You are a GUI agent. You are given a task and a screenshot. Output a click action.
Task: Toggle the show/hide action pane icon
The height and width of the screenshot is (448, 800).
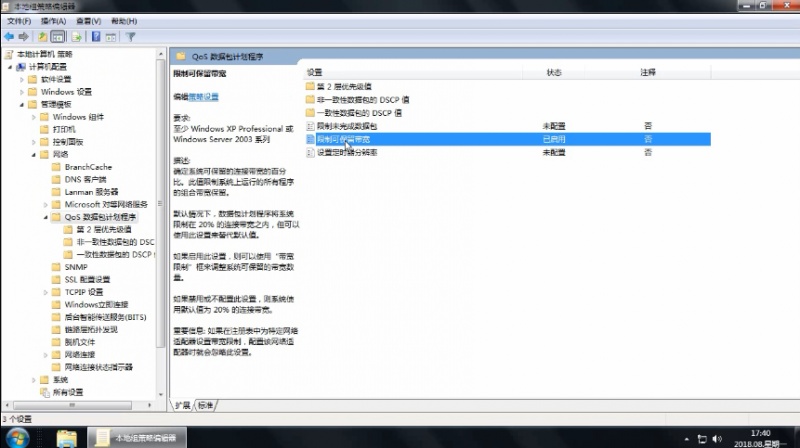tap(111, 37)
